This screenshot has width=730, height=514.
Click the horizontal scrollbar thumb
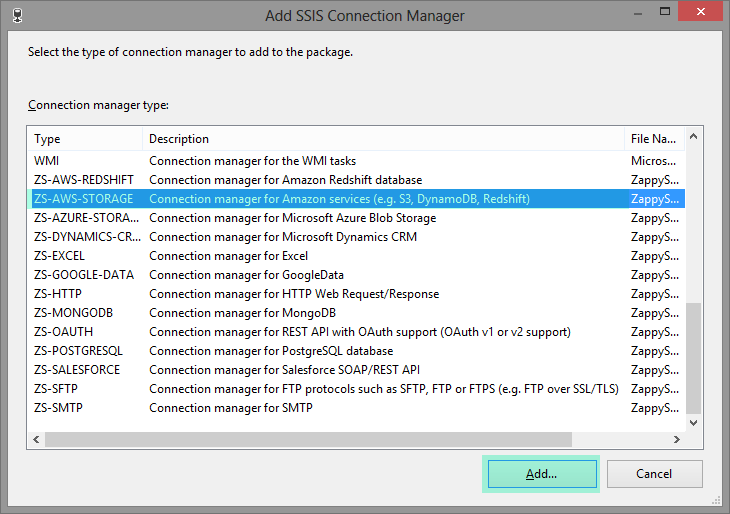(x=308, y=439)
